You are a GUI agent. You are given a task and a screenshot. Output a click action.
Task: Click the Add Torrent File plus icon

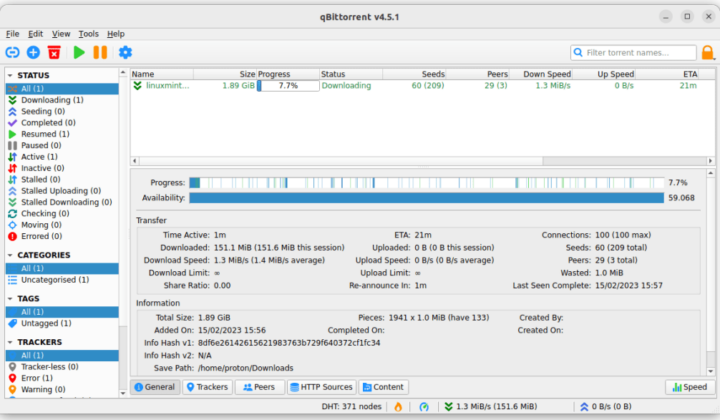[x=33, y=52]
